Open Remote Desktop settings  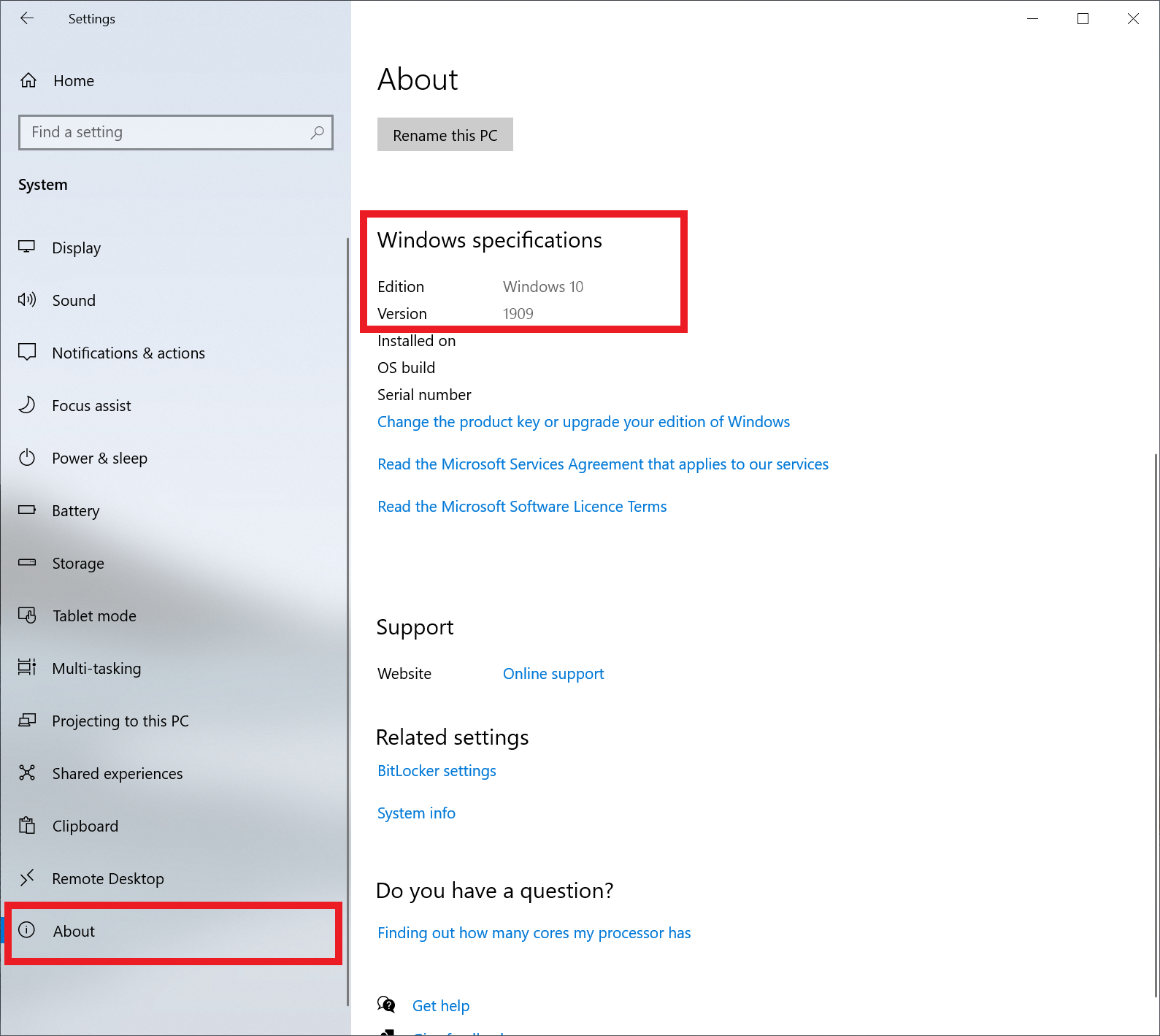pyautogui.click(x=174, y=878)
